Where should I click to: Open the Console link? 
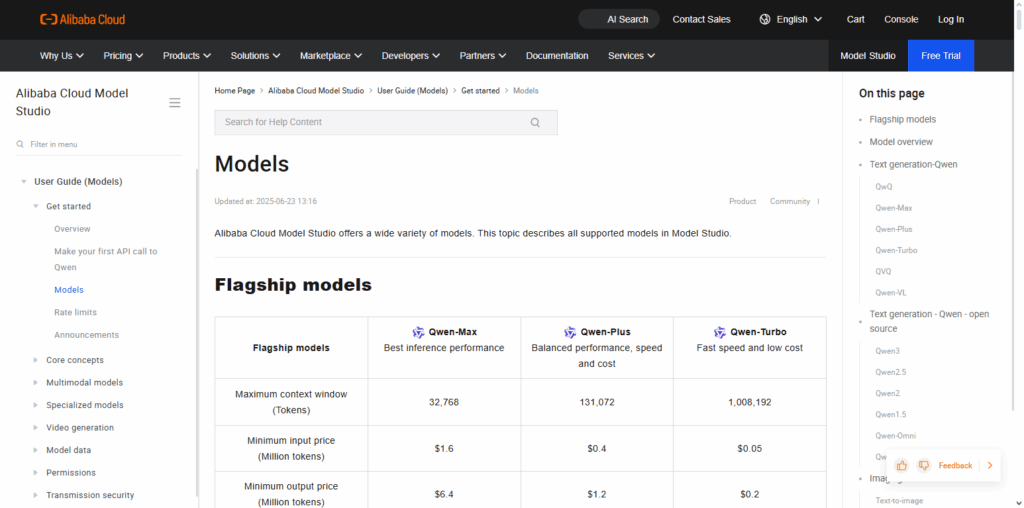[x=901, y=20]
